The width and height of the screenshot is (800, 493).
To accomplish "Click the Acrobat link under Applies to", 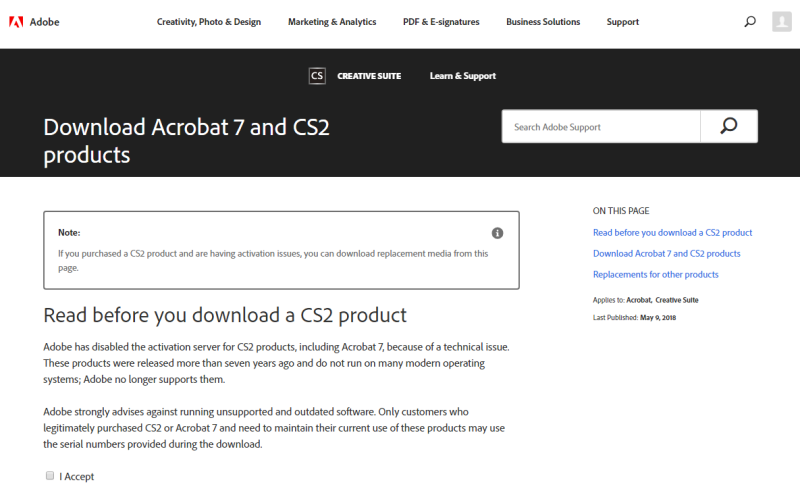I will [638, 300].
